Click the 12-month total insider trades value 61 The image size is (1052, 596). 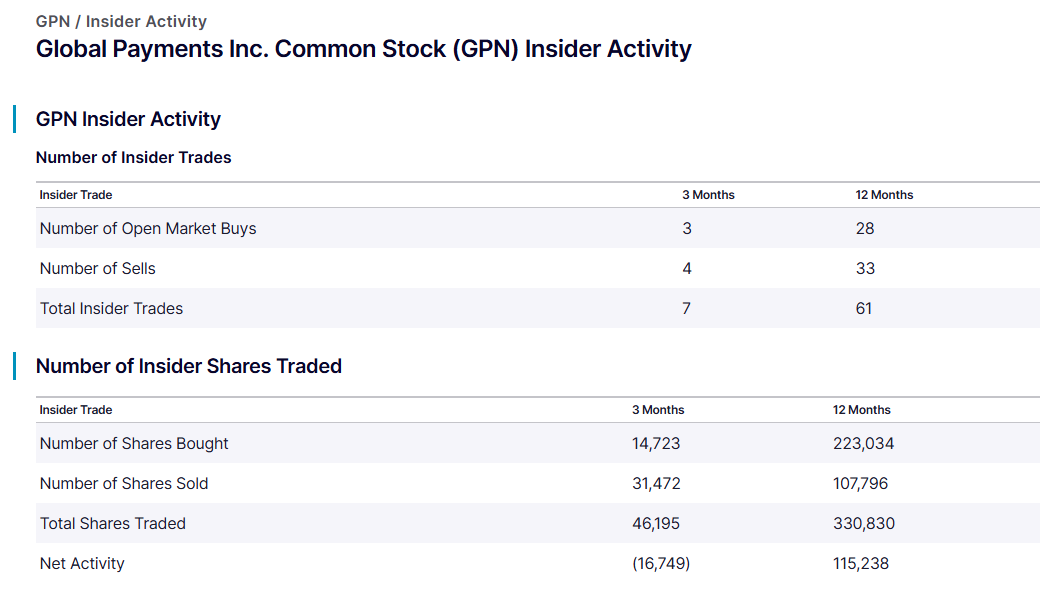pyautogui.click(x=864, y=308)
